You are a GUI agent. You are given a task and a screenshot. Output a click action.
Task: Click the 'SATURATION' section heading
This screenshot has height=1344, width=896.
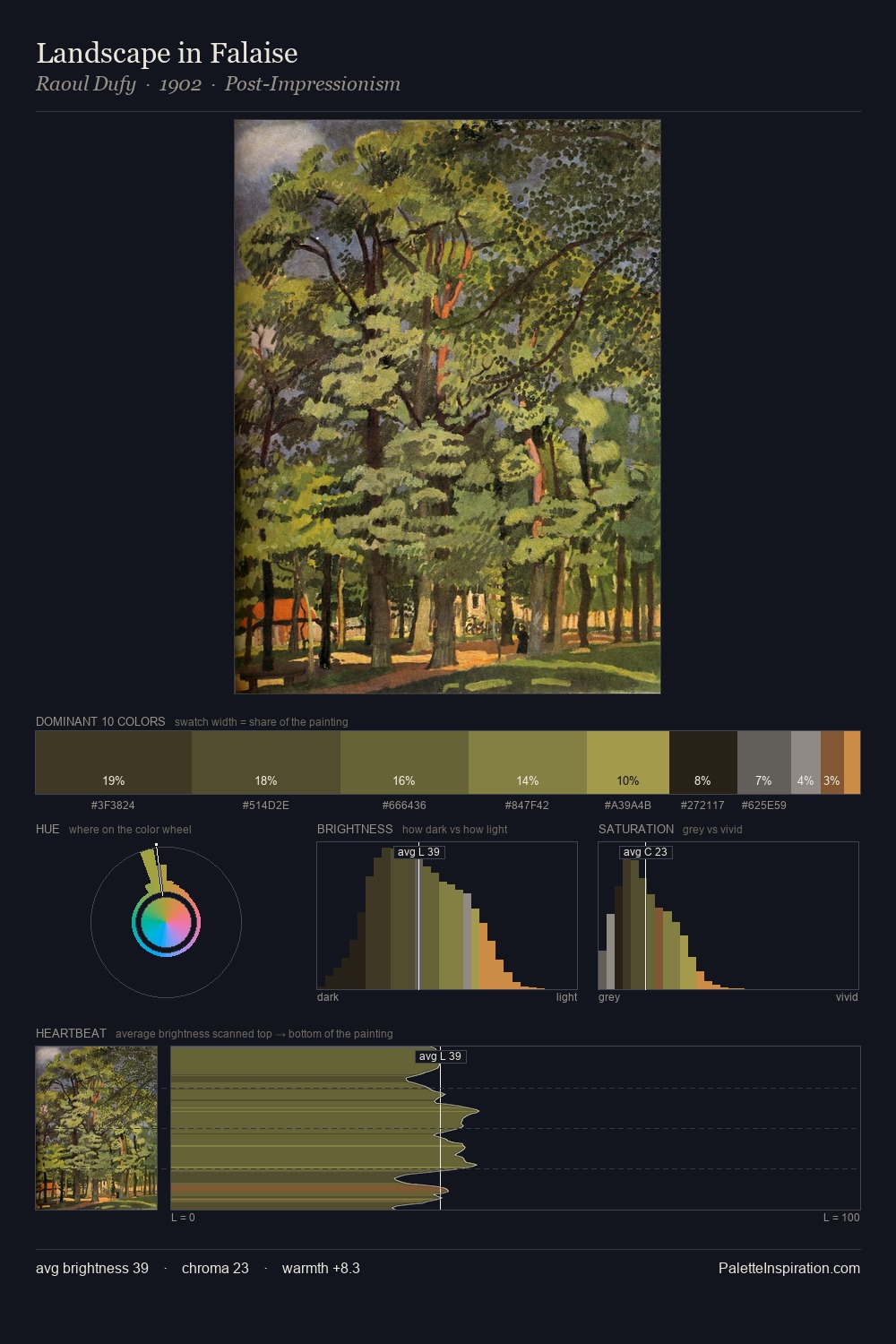tap(636, 829)
